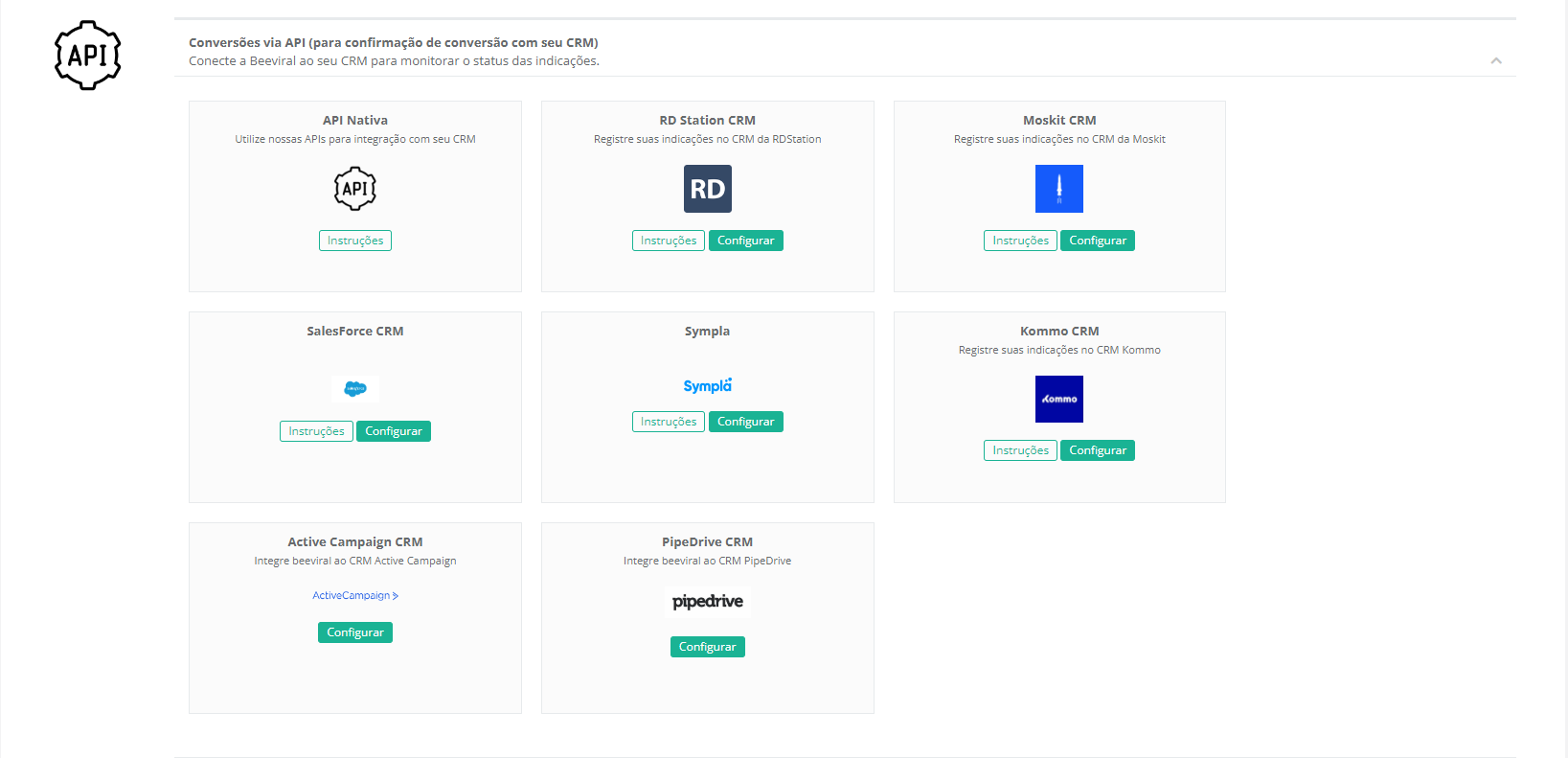
Task: Click the pipedrive logo
Action: 708,601
